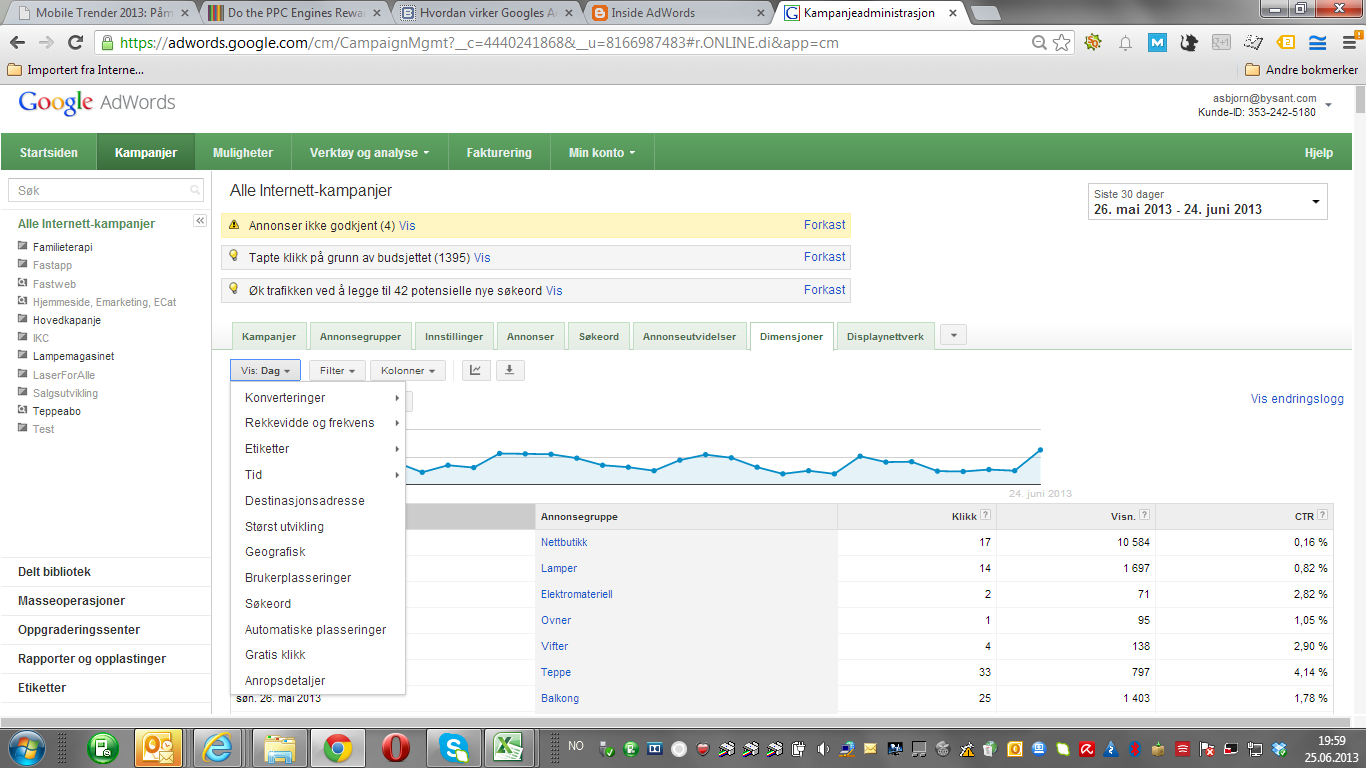
Task: Open the Chrome menu hamburger icon
Action: [1348, 43]
